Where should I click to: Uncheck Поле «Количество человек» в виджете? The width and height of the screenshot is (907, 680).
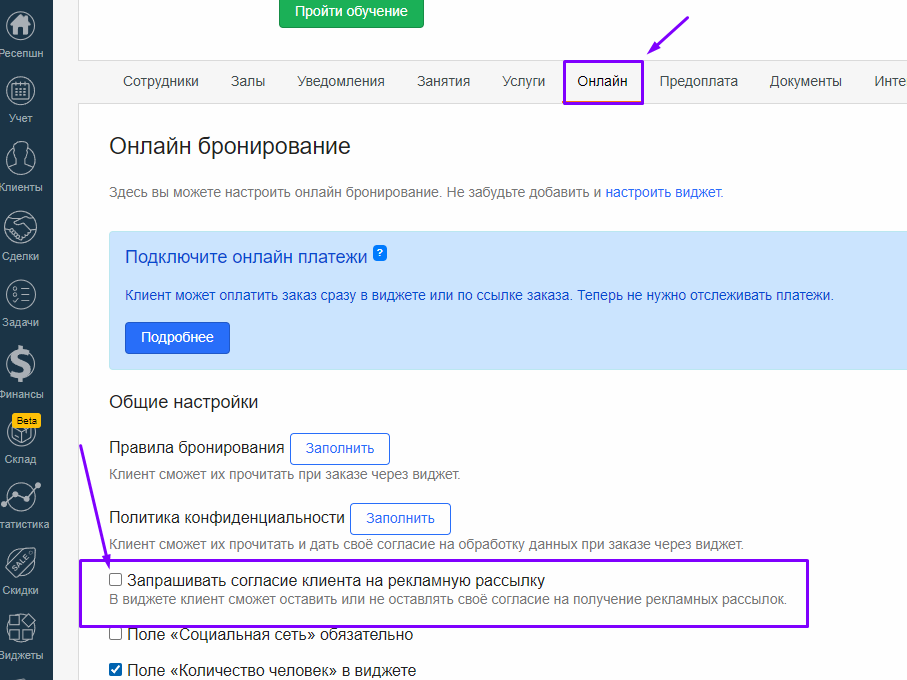(x=116, y=670)
